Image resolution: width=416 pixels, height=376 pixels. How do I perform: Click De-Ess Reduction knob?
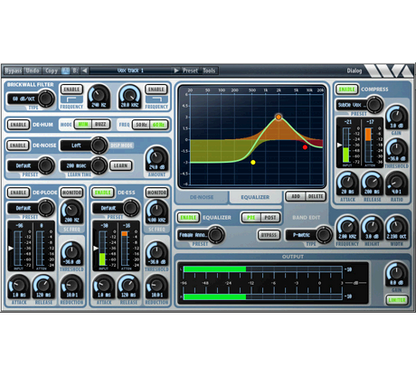pyautogui.click(x=157, y=287)
